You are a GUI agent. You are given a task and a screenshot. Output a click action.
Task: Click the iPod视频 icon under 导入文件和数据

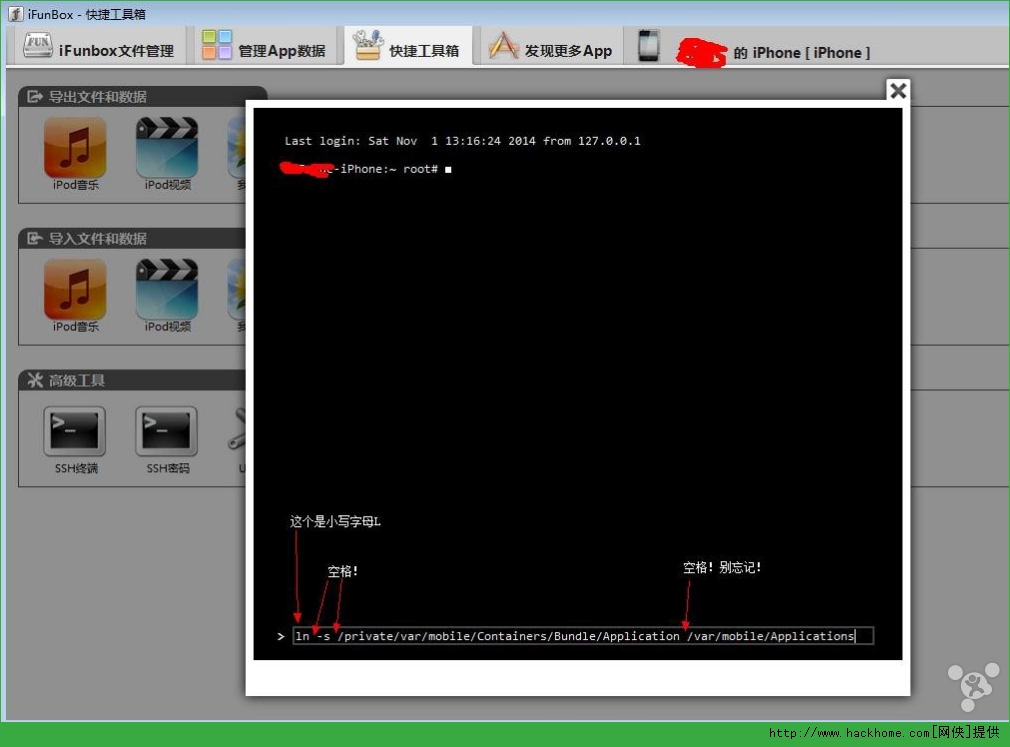click(x=167, y=296)
